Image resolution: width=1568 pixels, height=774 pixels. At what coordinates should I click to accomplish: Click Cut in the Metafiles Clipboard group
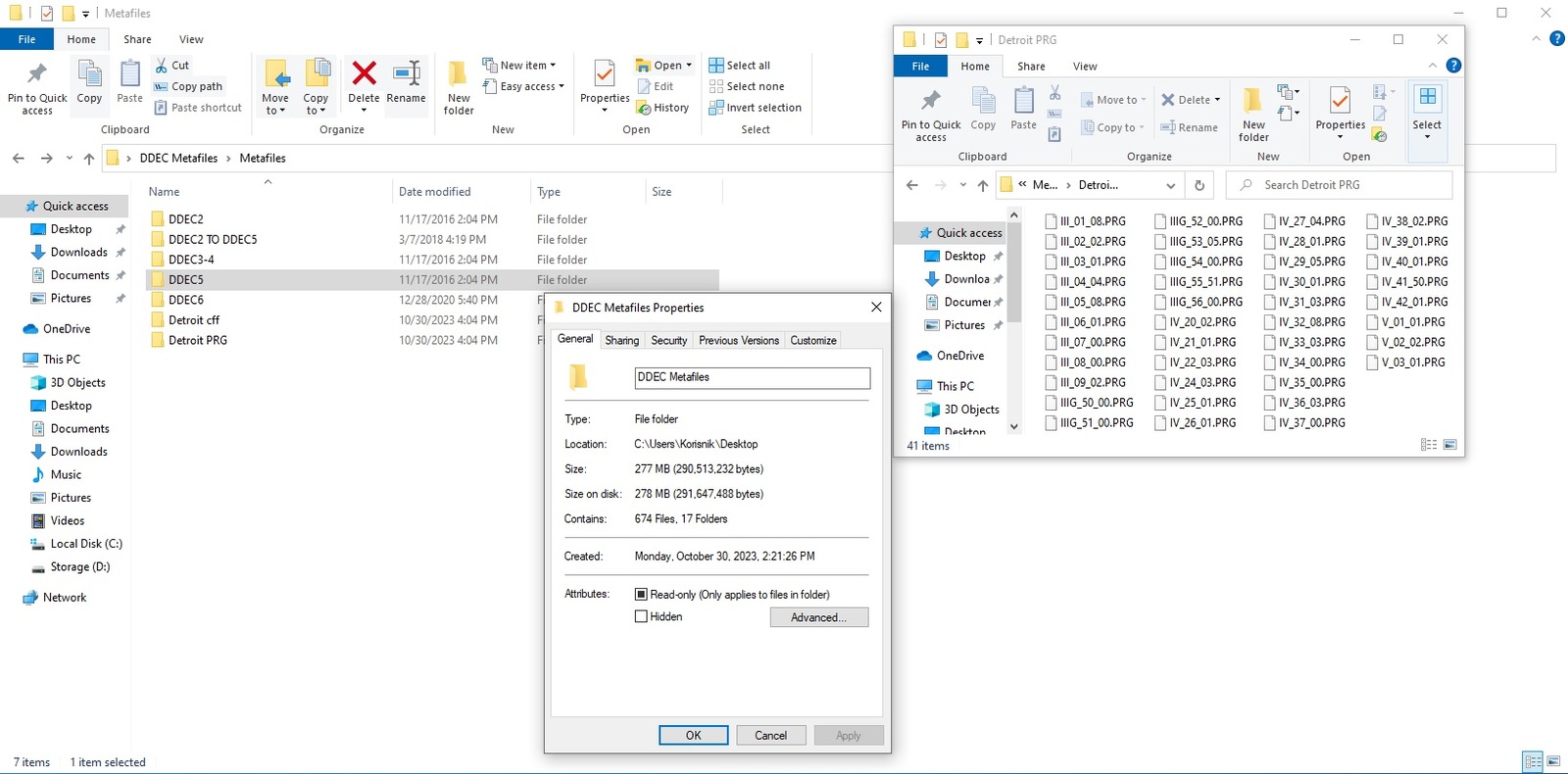click(x=171, y=65)
